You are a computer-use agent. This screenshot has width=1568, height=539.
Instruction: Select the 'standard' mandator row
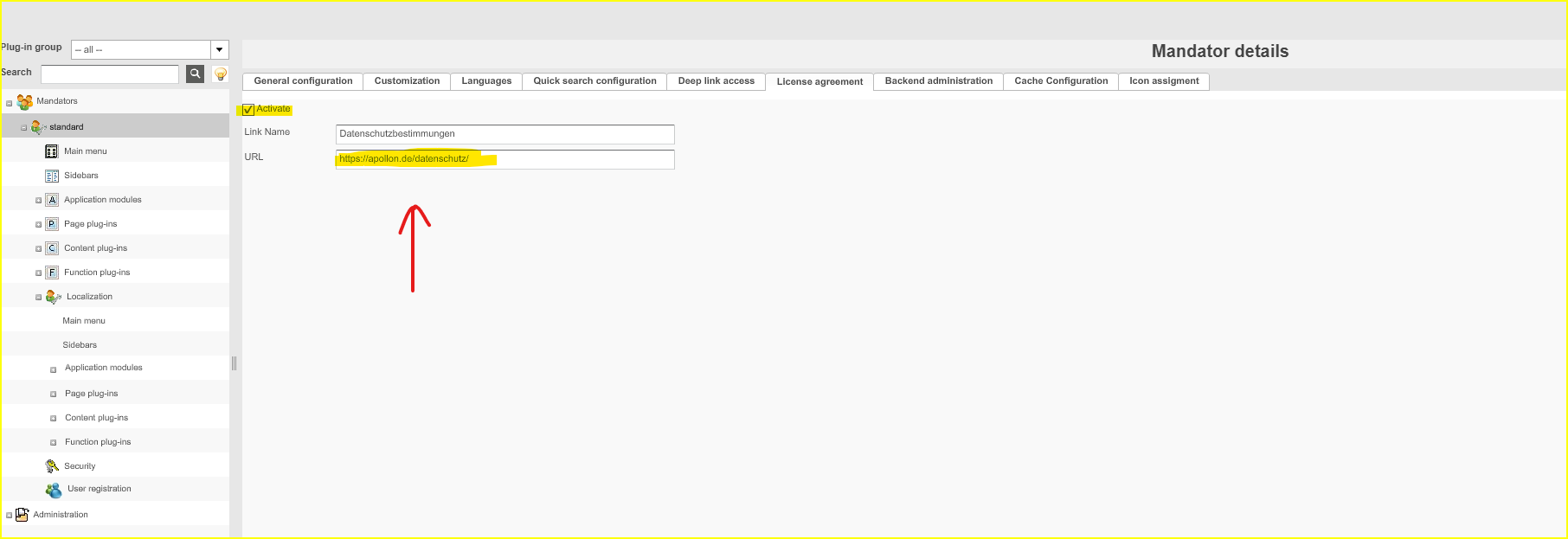pos(115,127)
